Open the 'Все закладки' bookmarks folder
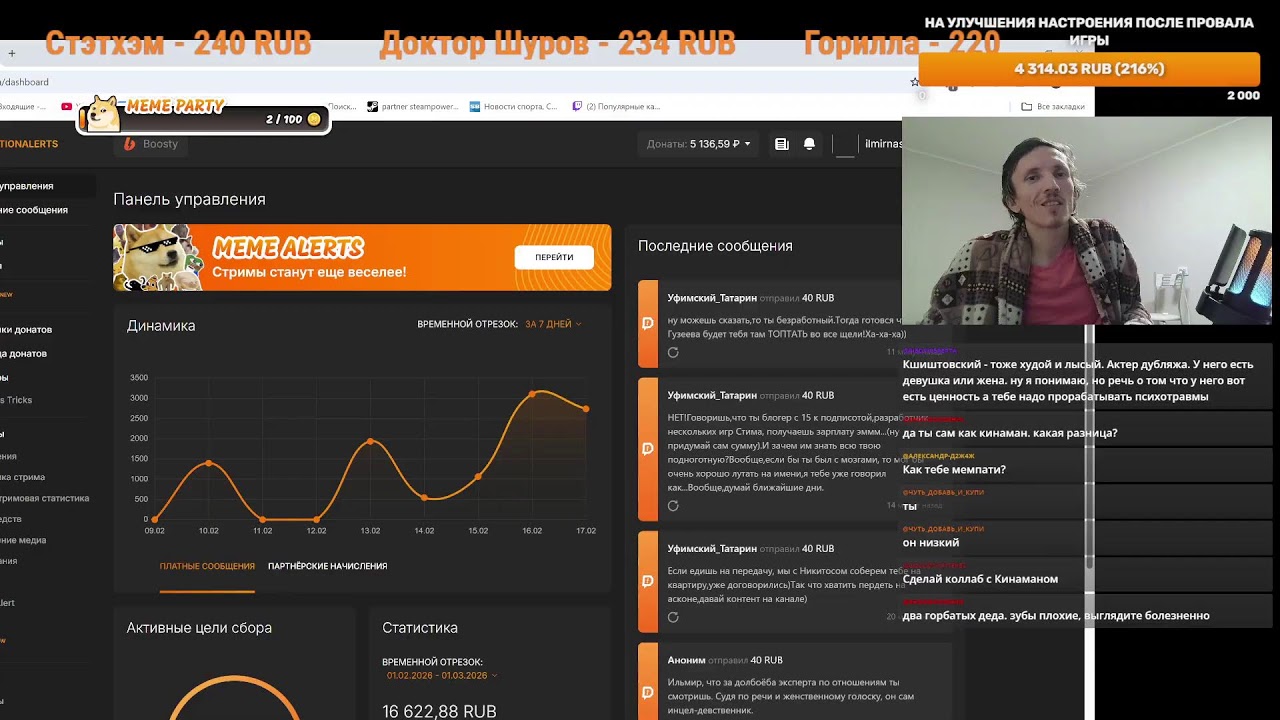This screenshot has height=720, width=1280. [x=1054, y=106]
